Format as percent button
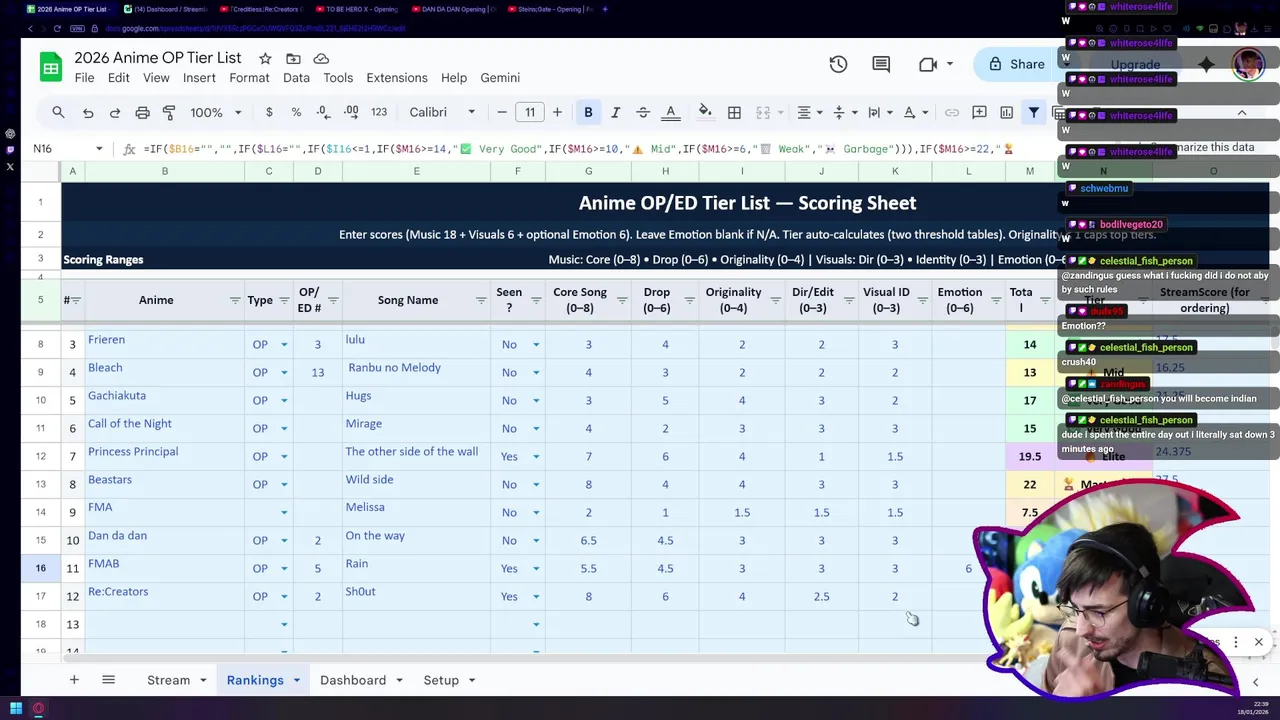The height and width of the screenshot is (720, 1280). [x=296, y=112]
